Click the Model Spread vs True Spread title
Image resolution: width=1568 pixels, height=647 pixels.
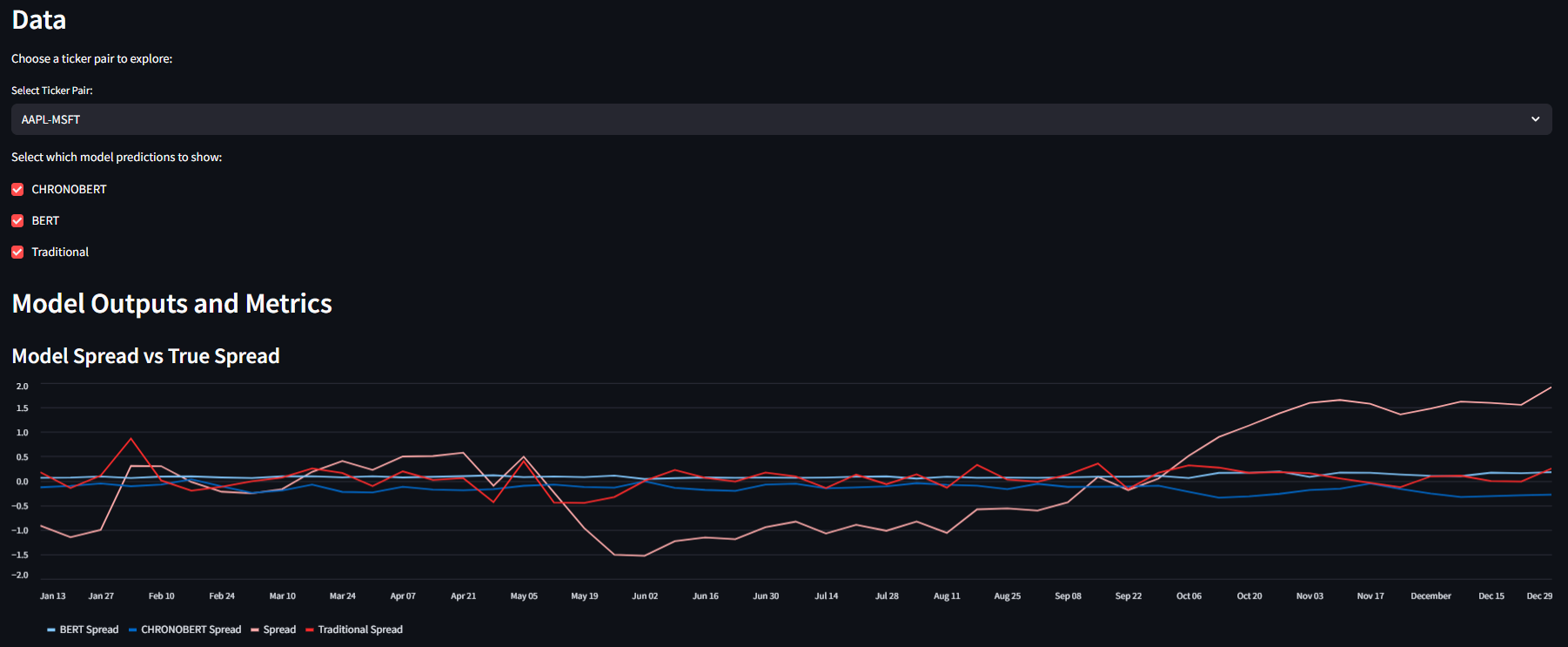(145, 356)
